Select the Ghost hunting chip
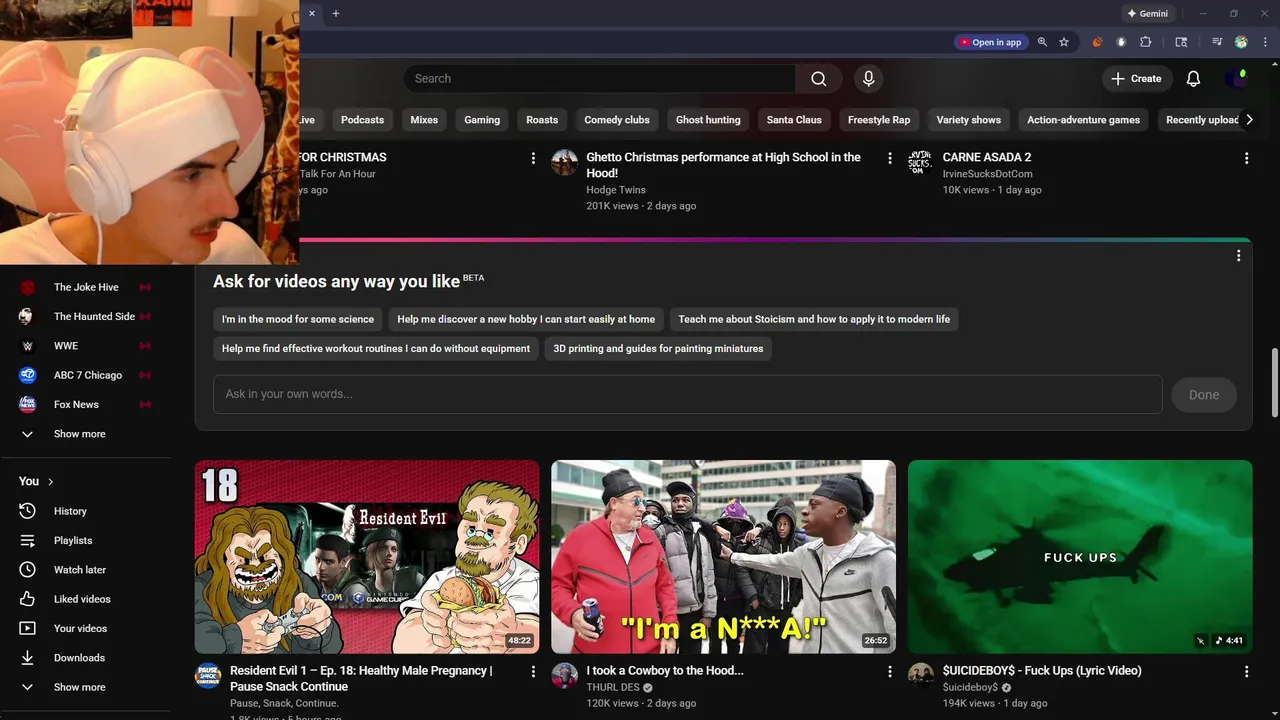Image resolution: width=1280 pixels, height=720 pixels. [708, 120]
